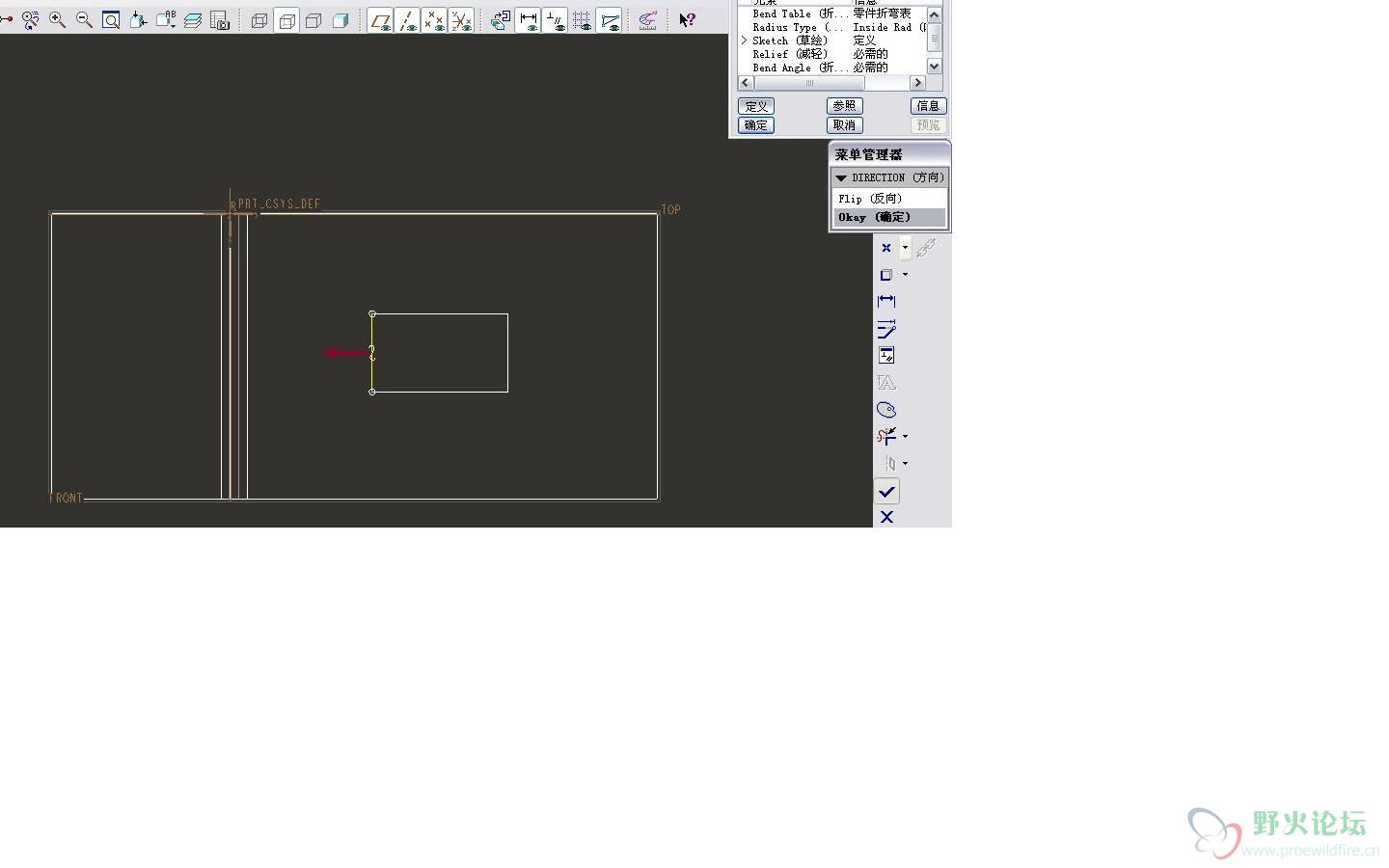
Task: Select the Relief (减轻) element row
Action: pos(832,54)
